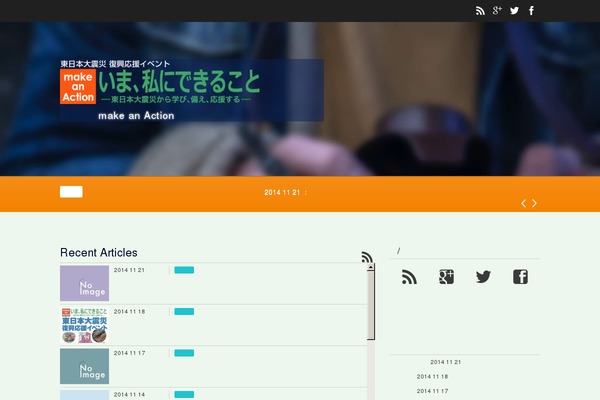Open the 2014 11 21 news ticker headline
The height and width of the screenshot is (400, 600).
pos(285,193)
